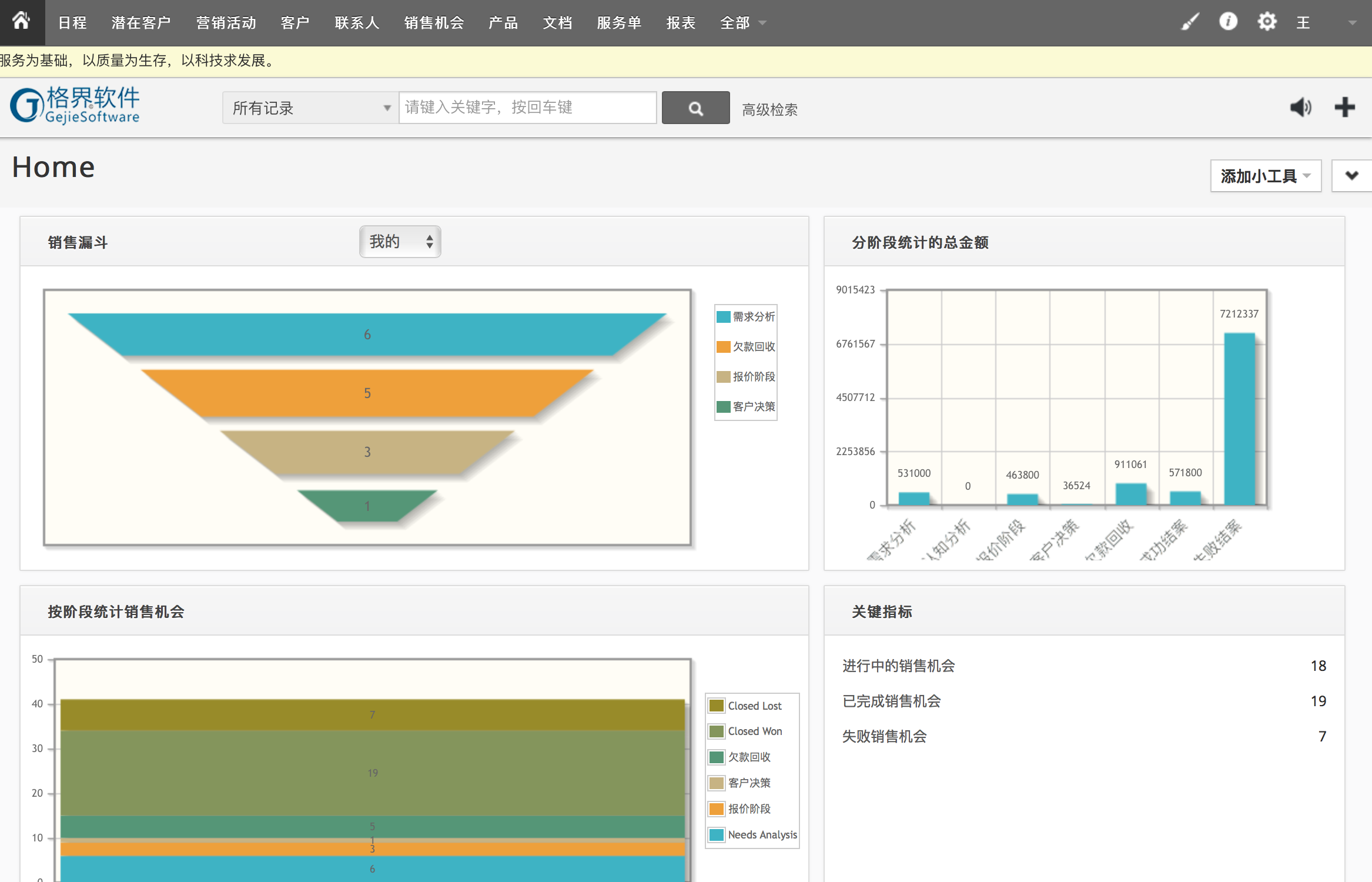Click the info circle icon
1372x882 pixels.
coord(1228,22)
